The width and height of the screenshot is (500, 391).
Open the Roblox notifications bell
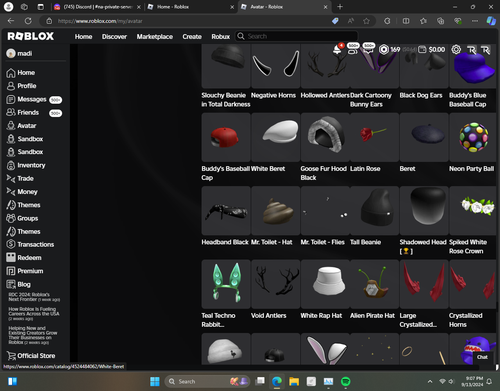tap(337, 50)
